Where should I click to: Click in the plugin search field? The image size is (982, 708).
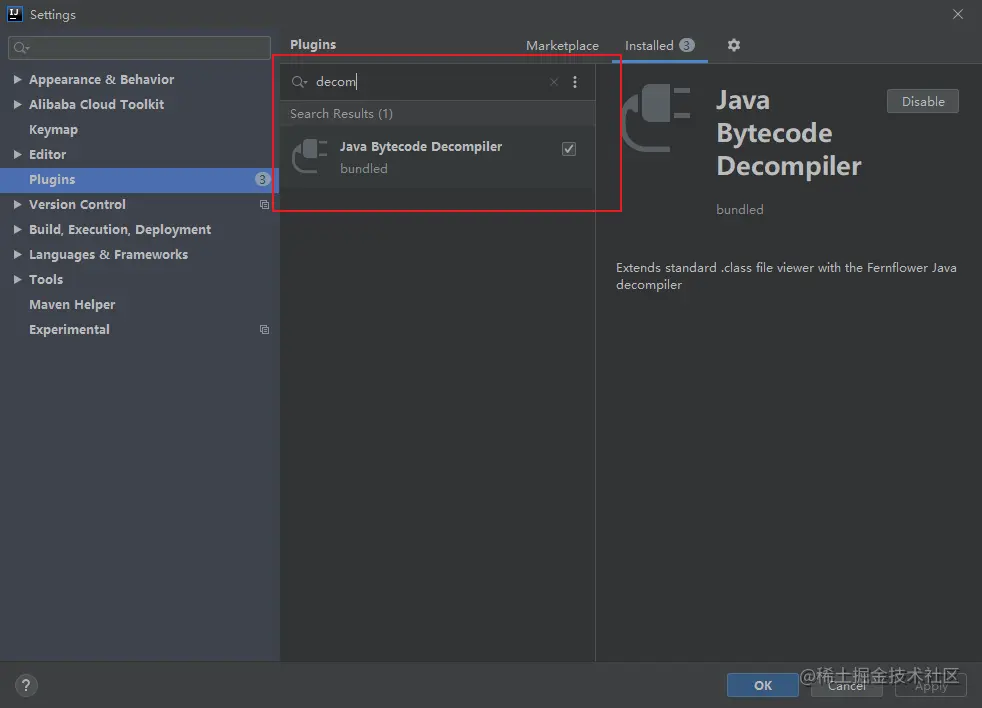(430, 82)
